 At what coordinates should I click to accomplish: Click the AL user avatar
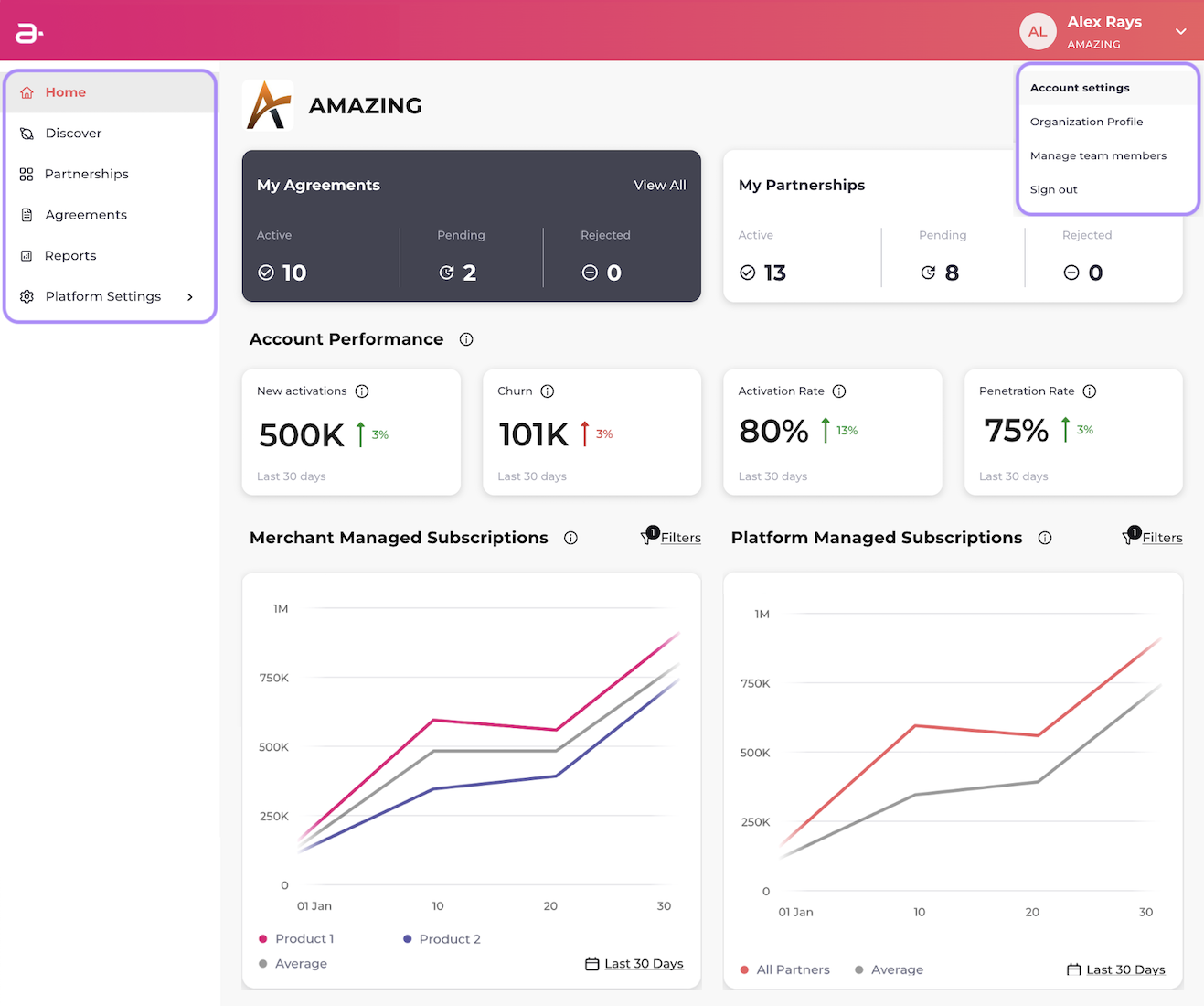[1038, 31]
